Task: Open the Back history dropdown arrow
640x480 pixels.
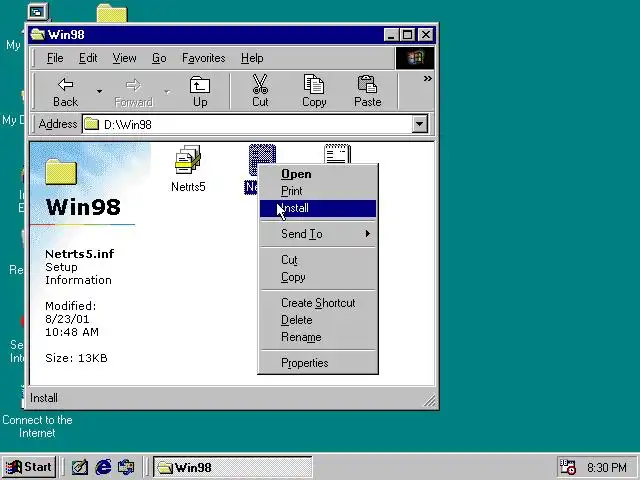Action: point(99,92)
